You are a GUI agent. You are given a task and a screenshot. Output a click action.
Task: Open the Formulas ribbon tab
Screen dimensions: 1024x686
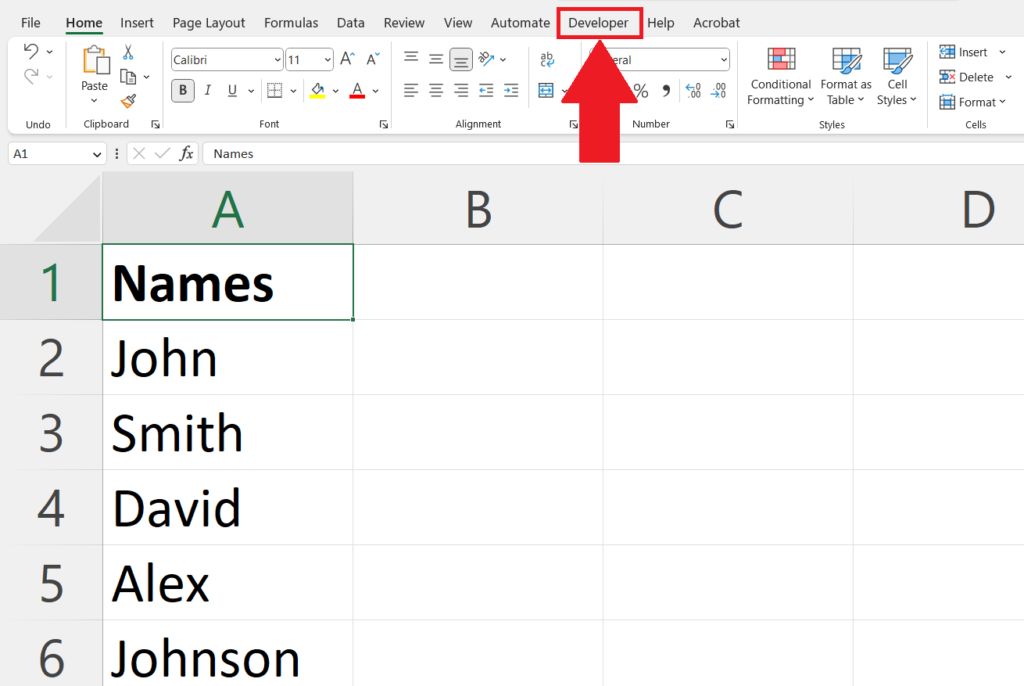[291, 22]
